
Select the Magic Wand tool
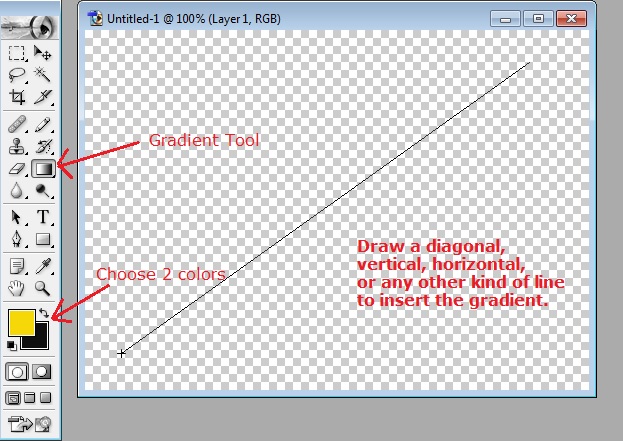point(43,74)
